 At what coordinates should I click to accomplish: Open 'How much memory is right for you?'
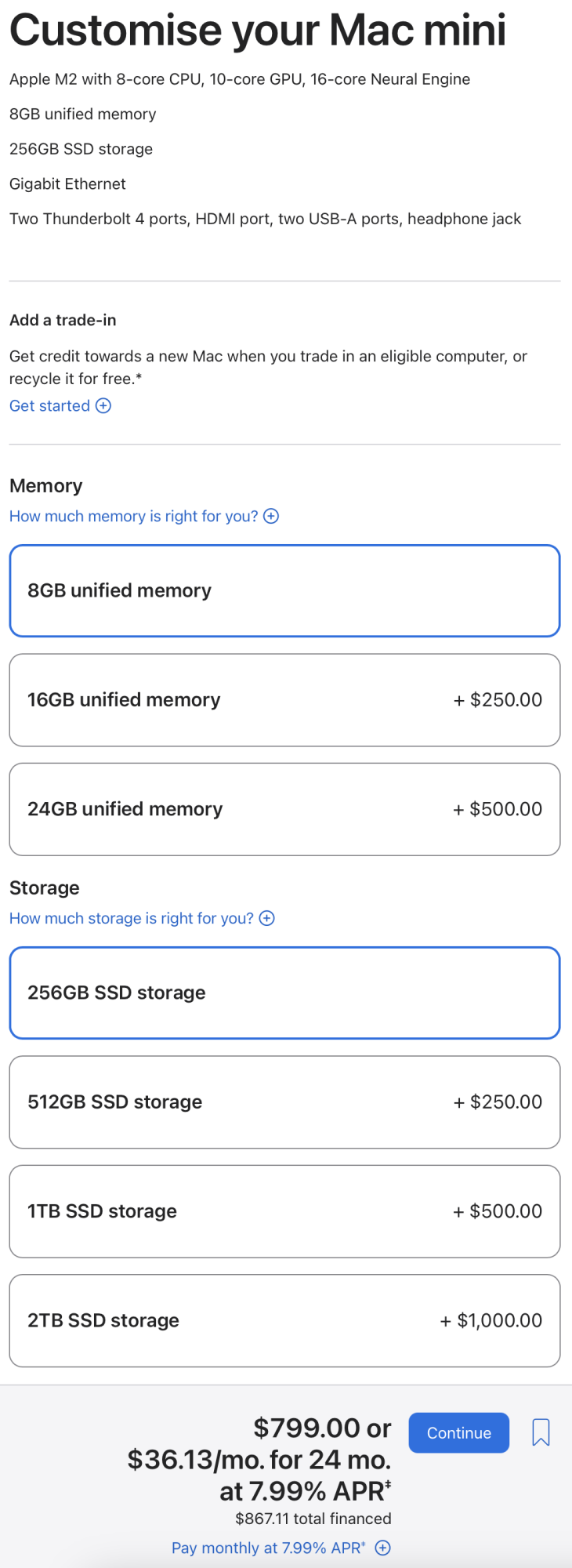[x=133, y=516]
